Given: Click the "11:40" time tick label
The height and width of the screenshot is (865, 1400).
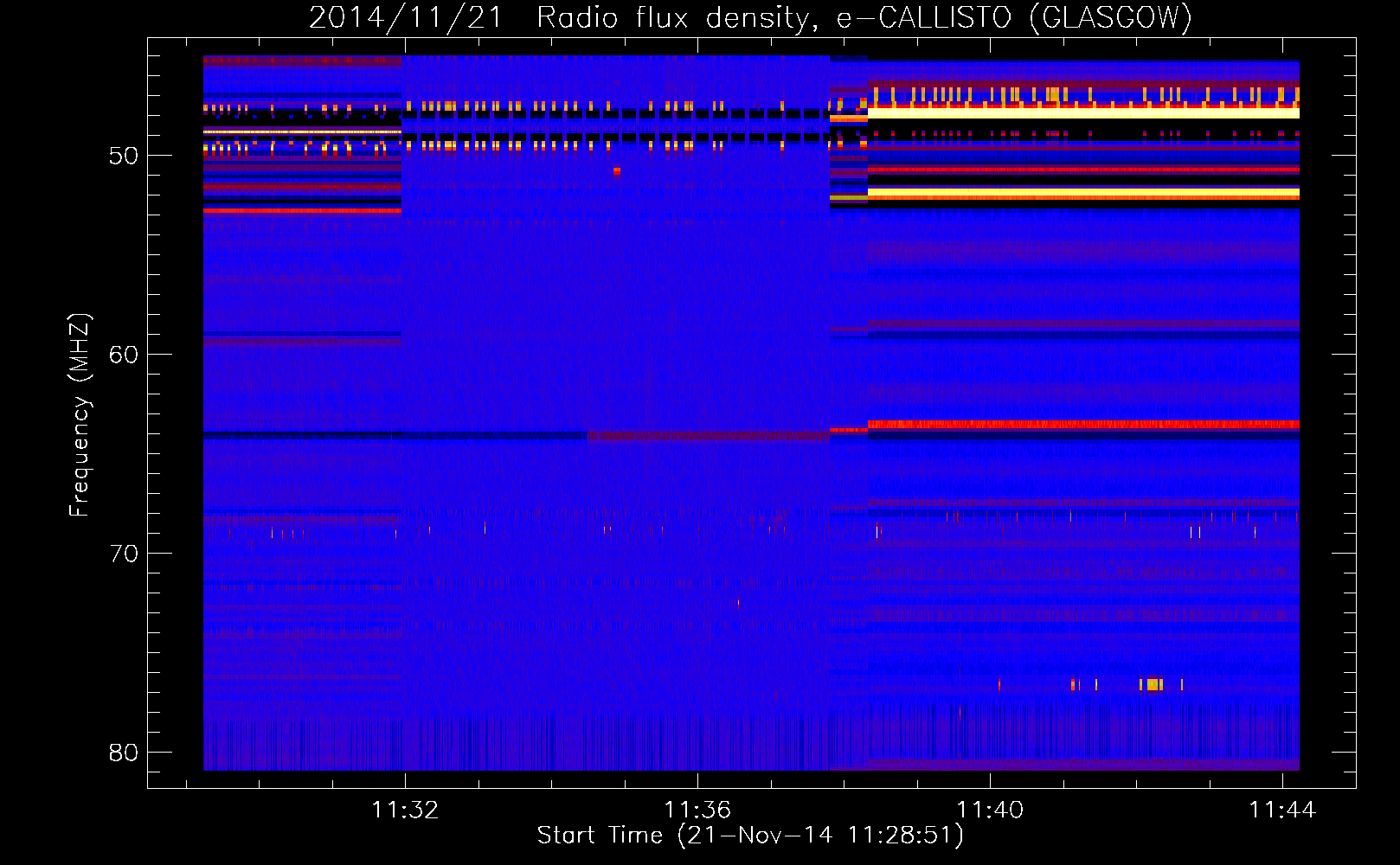Looking at the screenshot, I should coord(990,811).
